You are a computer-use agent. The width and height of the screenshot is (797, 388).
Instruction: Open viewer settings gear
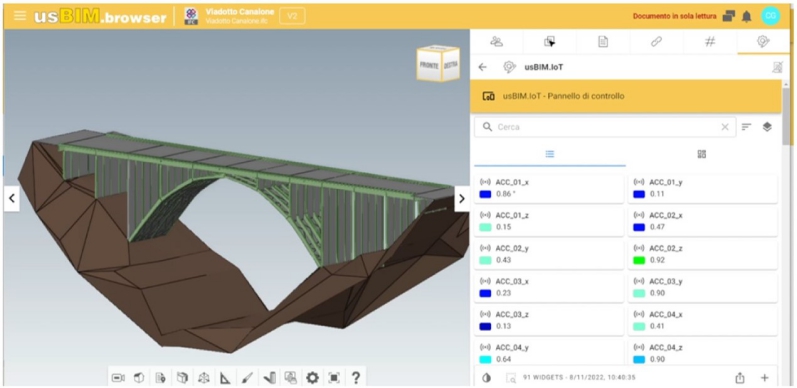[312, 378]
